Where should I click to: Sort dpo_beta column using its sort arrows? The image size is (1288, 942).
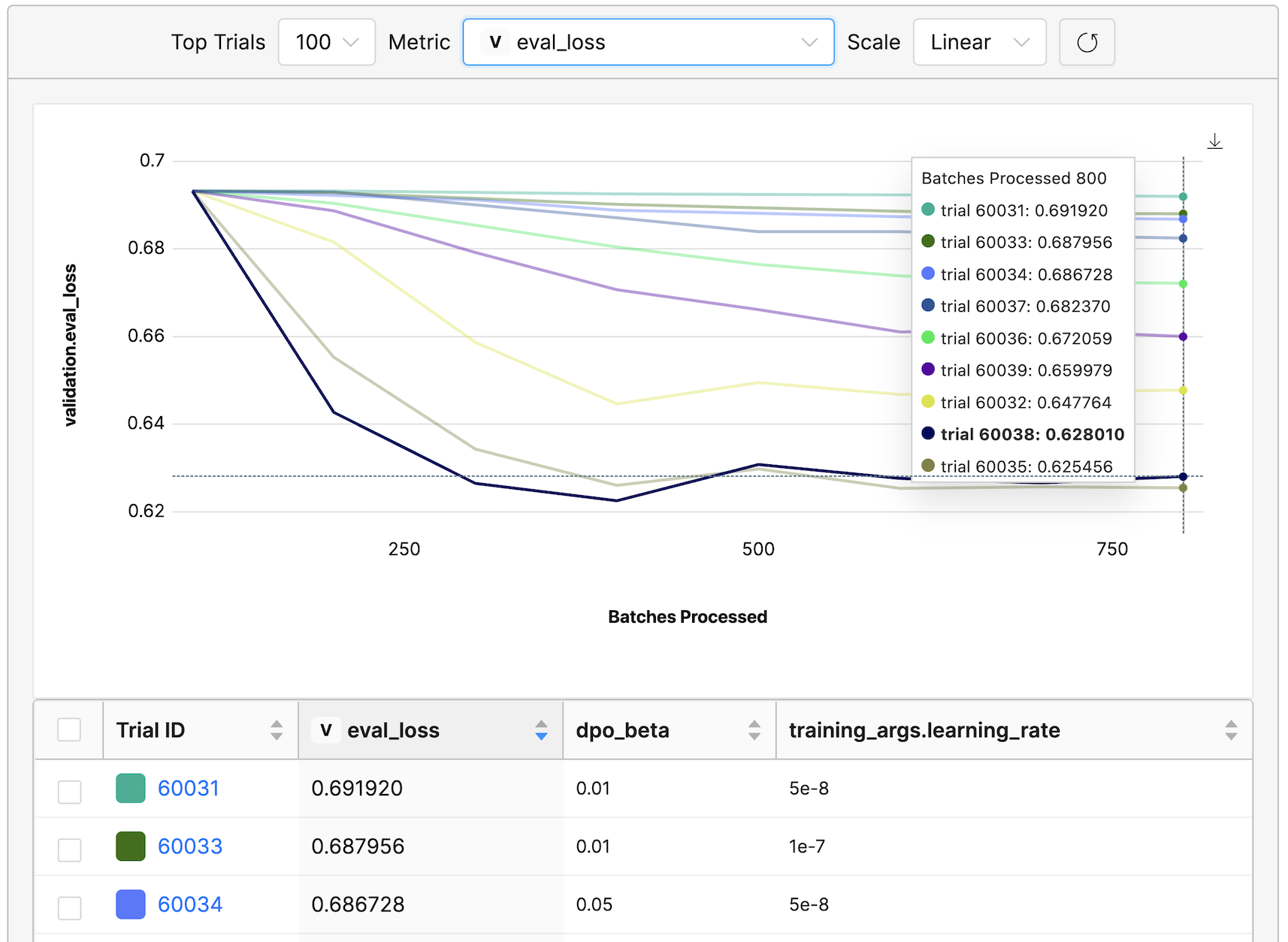coord(754,730)
